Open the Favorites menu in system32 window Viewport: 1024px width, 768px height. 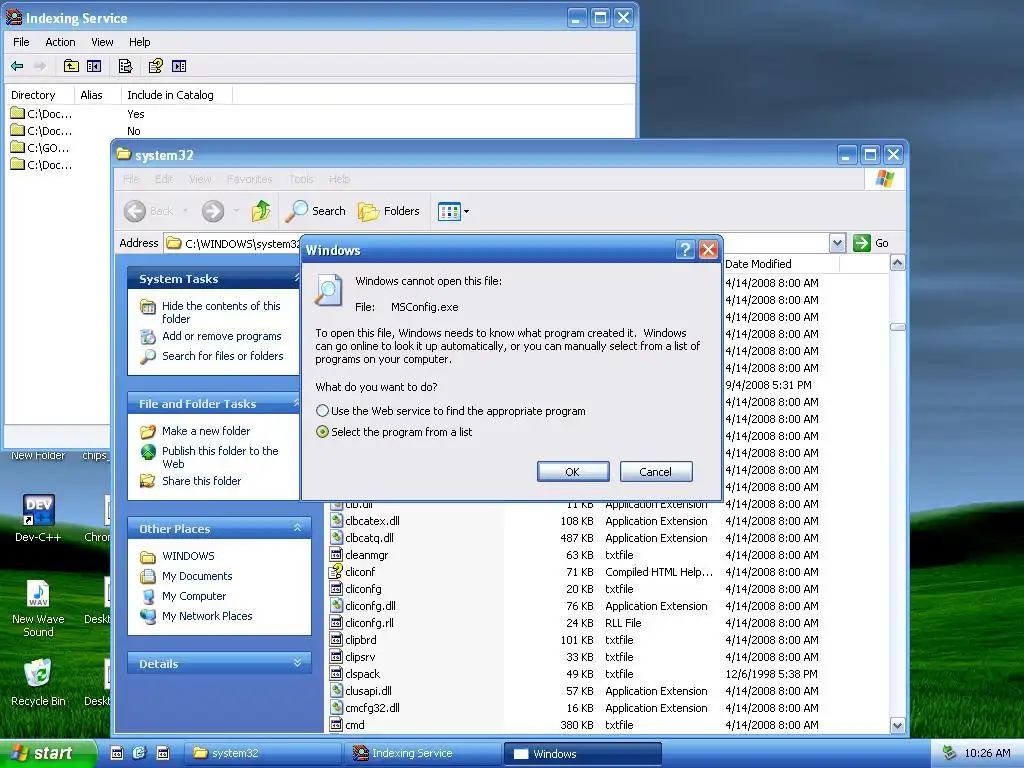pos(249,179)
